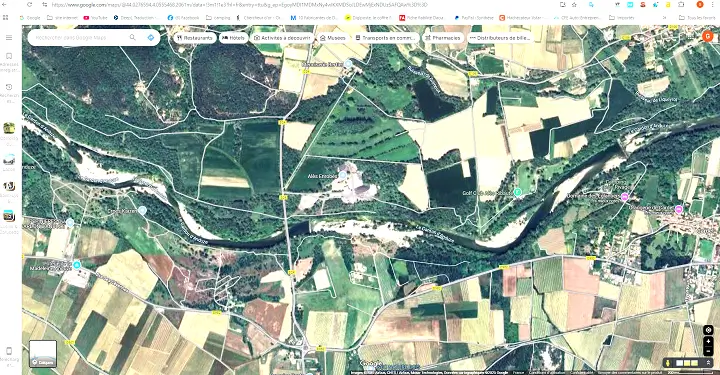The height and width of the screenshot is (375, 720).
Task: Click the Alès Enrobés map pin
Action: [343, 175]
